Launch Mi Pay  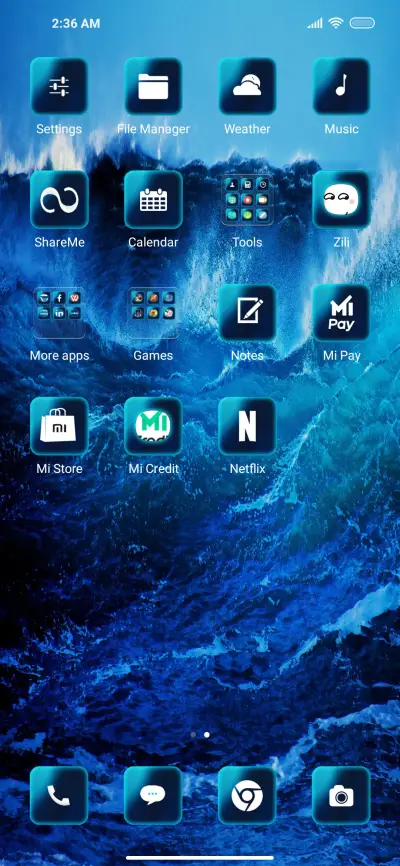click(x=341, y=313)
